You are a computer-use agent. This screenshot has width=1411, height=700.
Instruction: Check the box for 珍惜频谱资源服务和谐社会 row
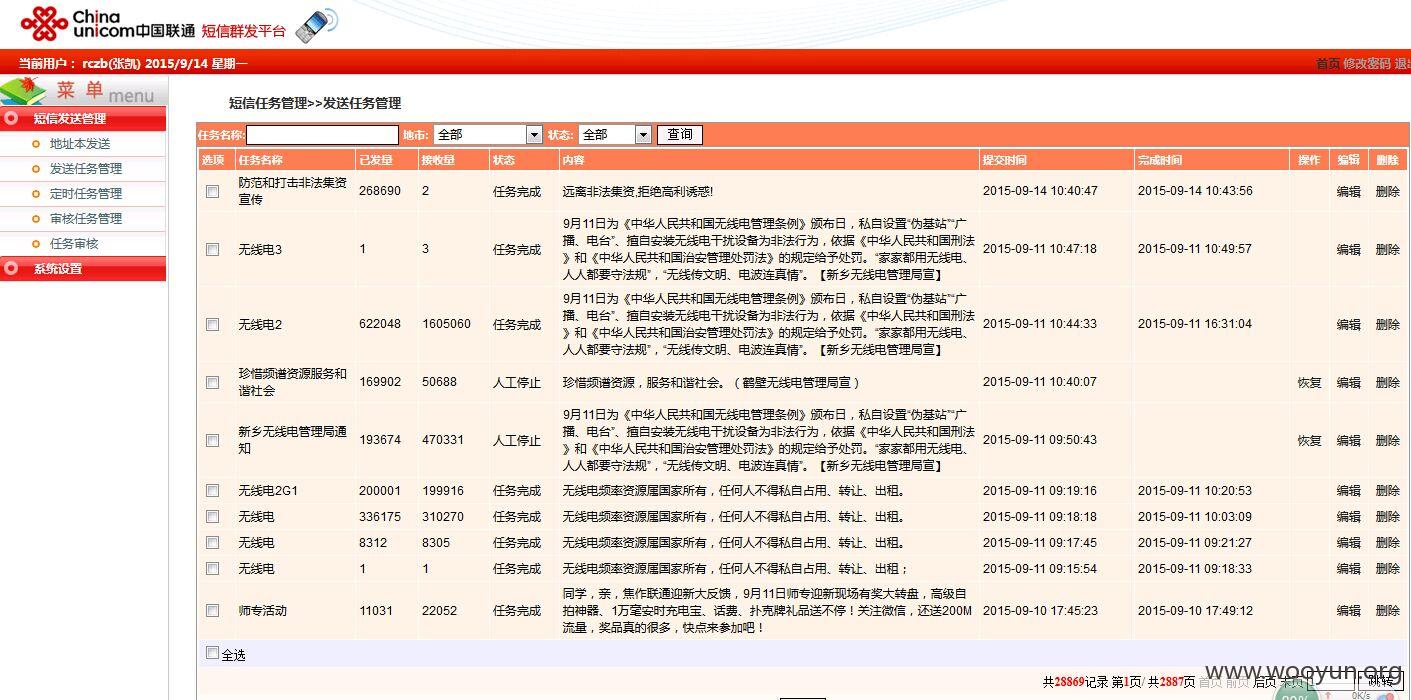click(x=212, y=382)
